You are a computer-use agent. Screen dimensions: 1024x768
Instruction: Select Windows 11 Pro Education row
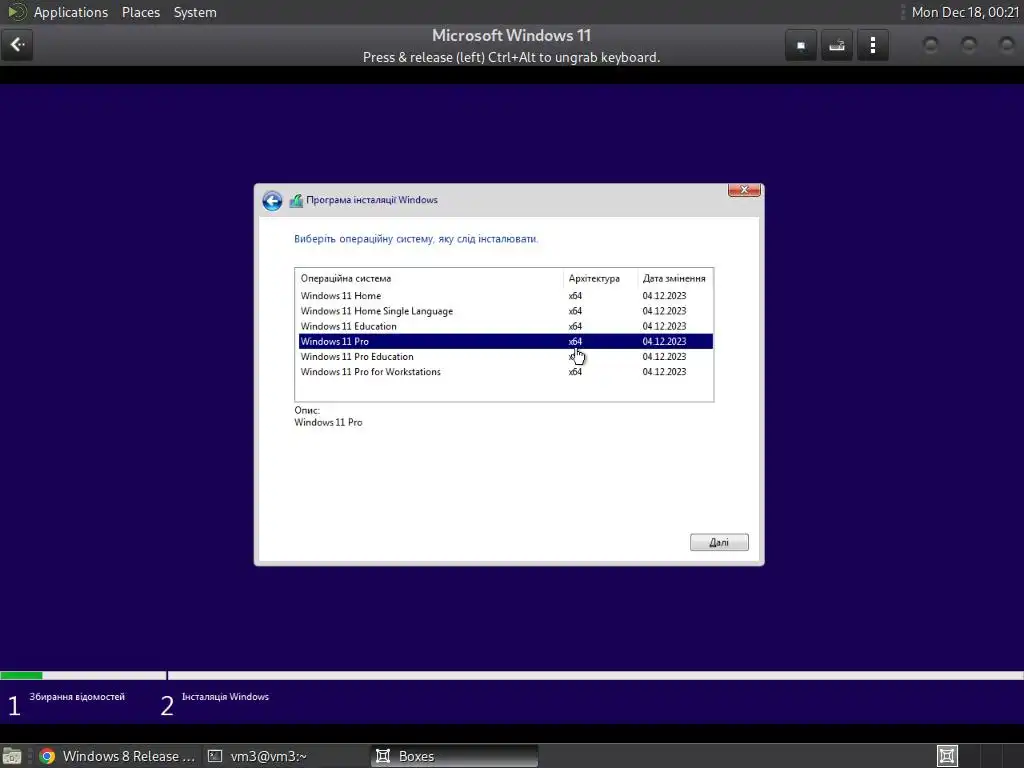pyautogui.click(x=505, y=357)
